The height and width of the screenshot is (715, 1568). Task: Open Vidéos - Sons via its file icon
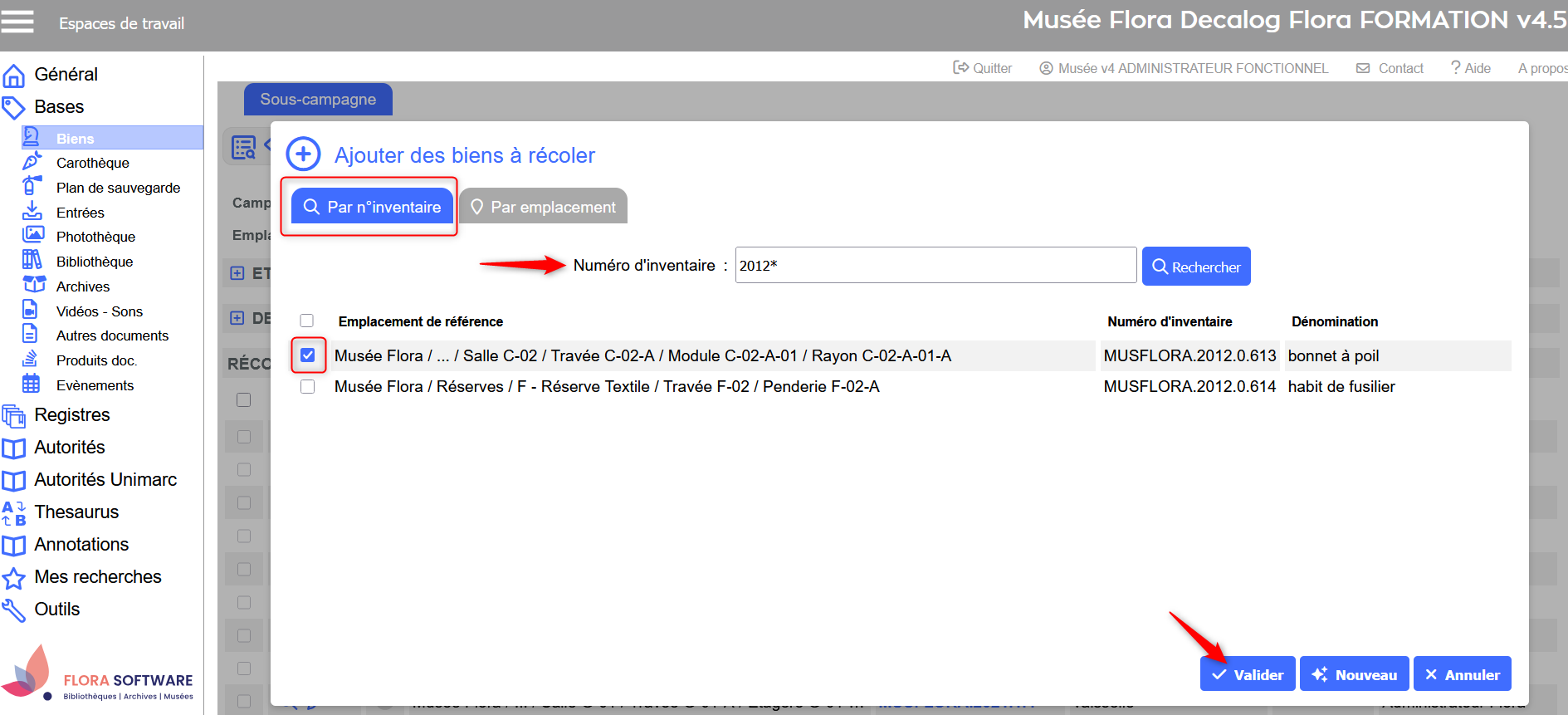click(30, 310)
